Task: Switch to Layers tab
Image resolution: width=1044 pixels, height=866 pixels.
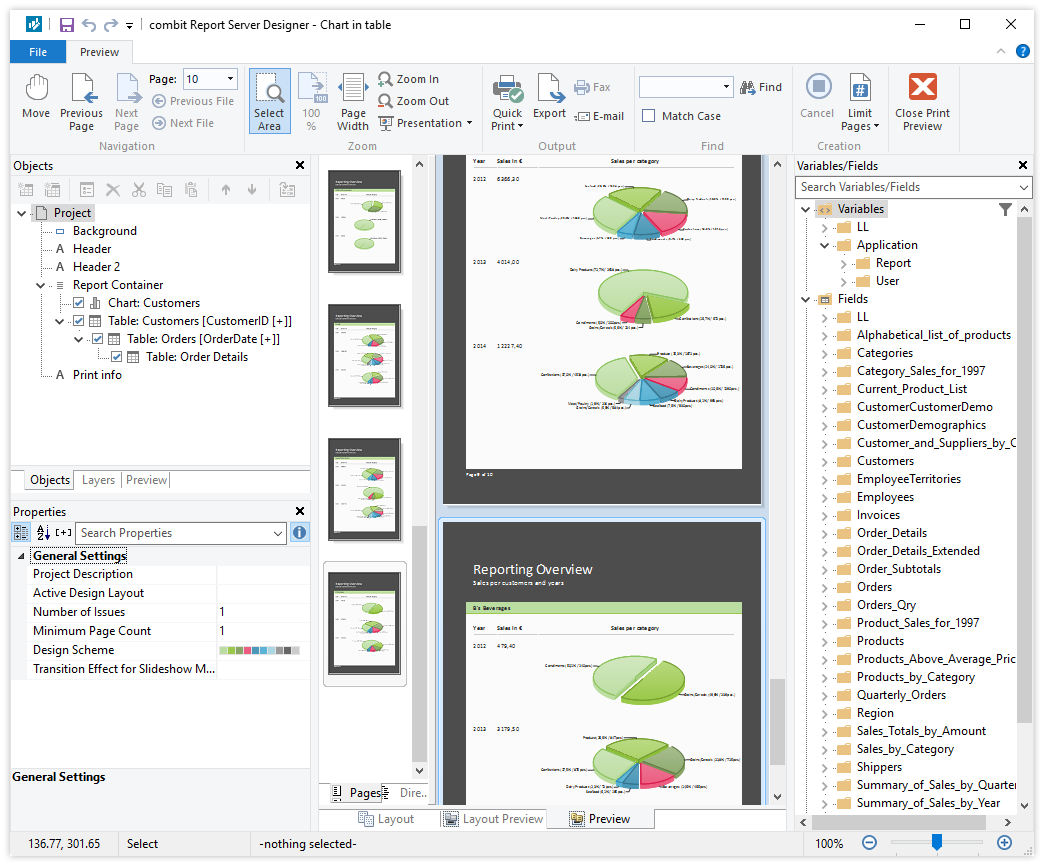Action: 98,480
